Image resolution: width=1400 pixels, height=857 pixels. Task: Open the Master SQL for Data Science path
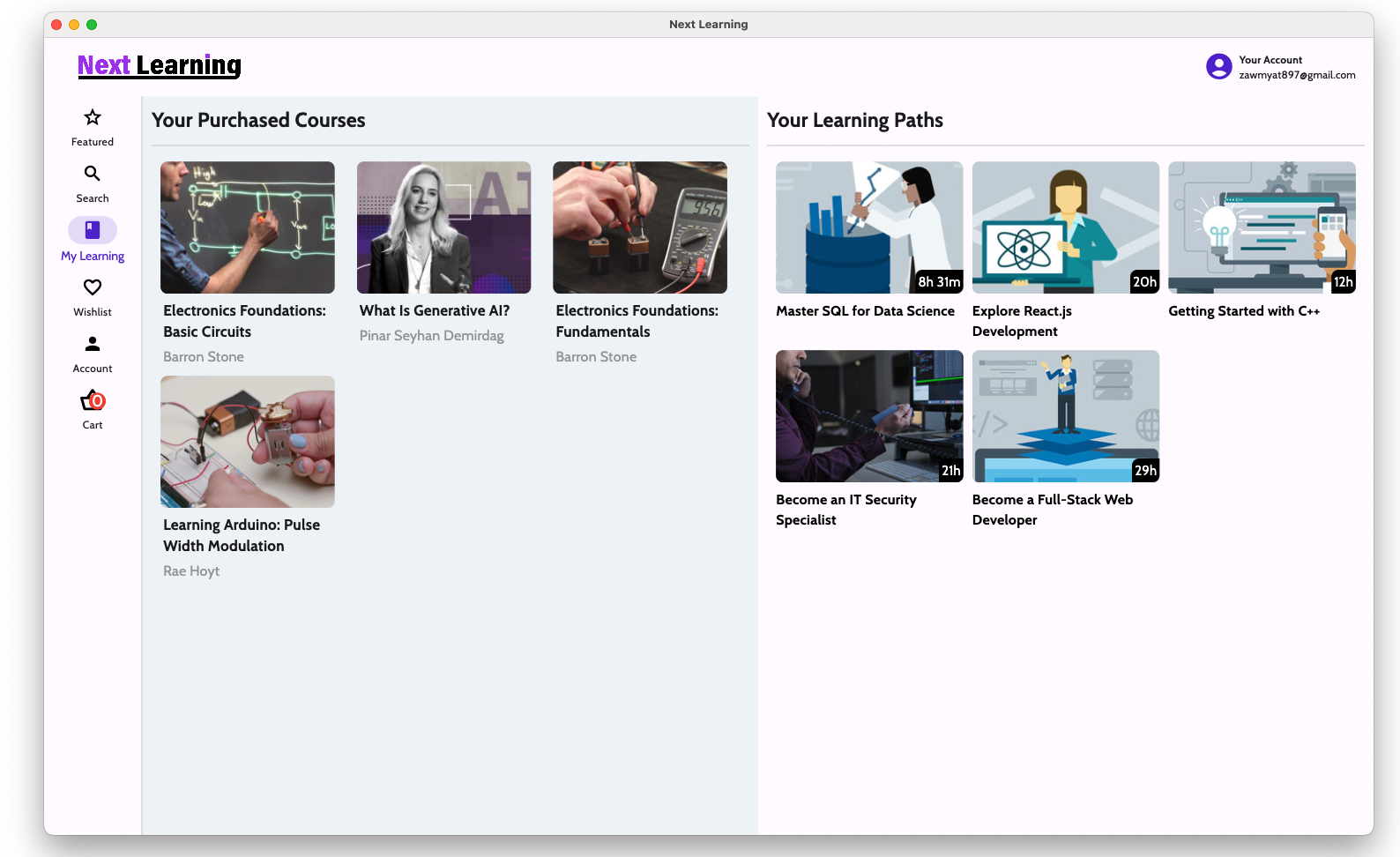click(869, 227)
